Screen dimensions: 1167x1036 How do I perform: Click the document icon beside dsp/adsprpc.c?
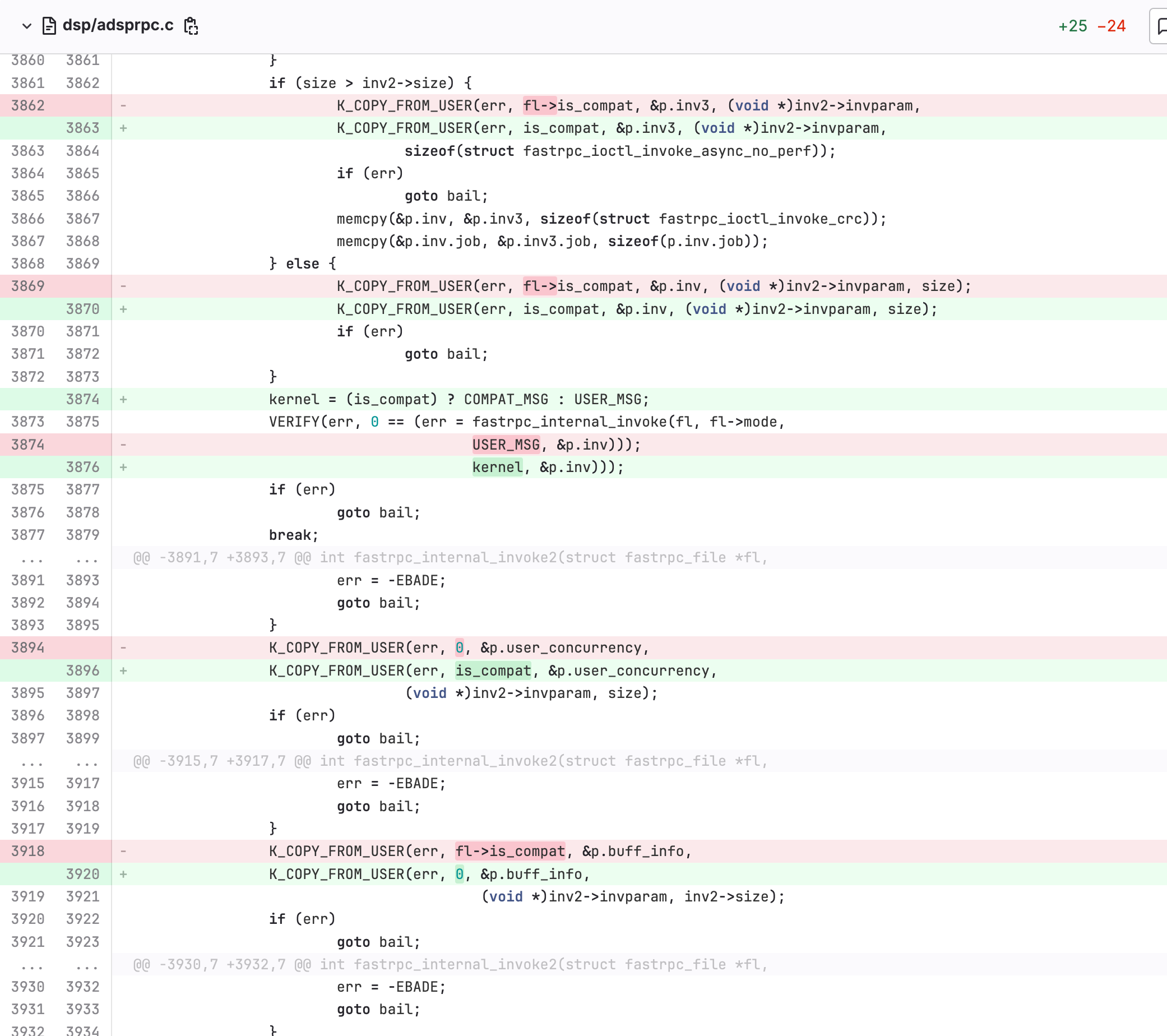coord(49,26)
